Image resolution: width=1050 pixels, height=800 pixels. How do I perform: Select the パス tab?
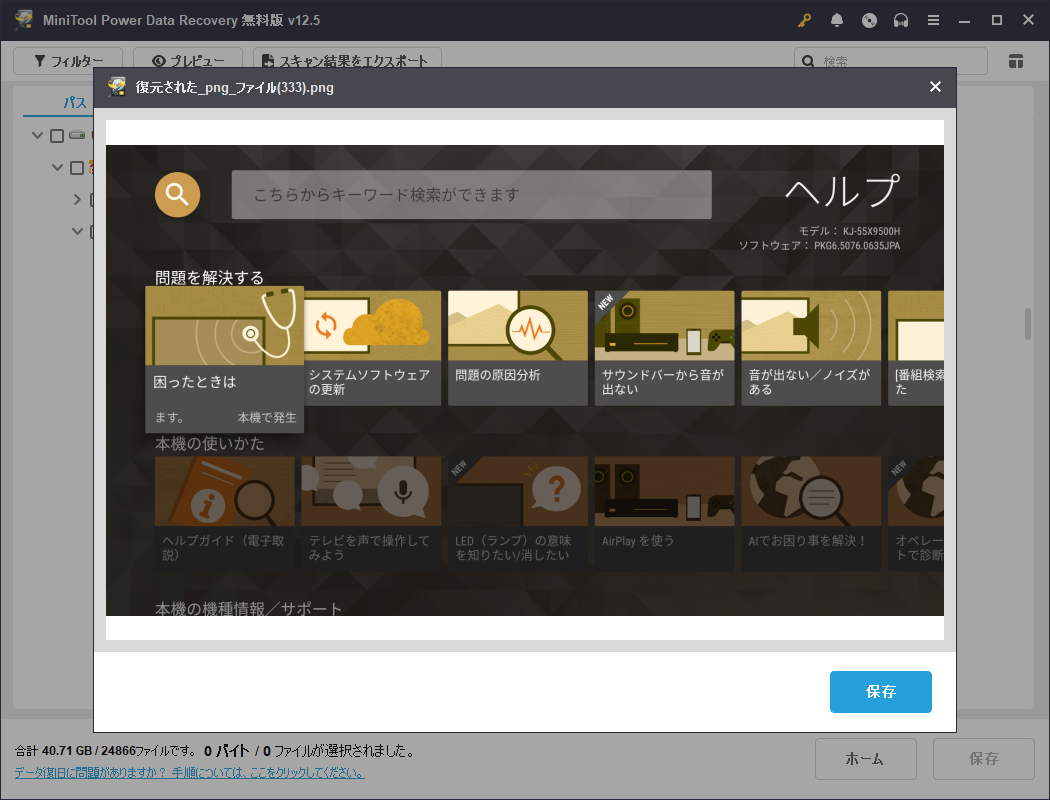pos(74,102)
